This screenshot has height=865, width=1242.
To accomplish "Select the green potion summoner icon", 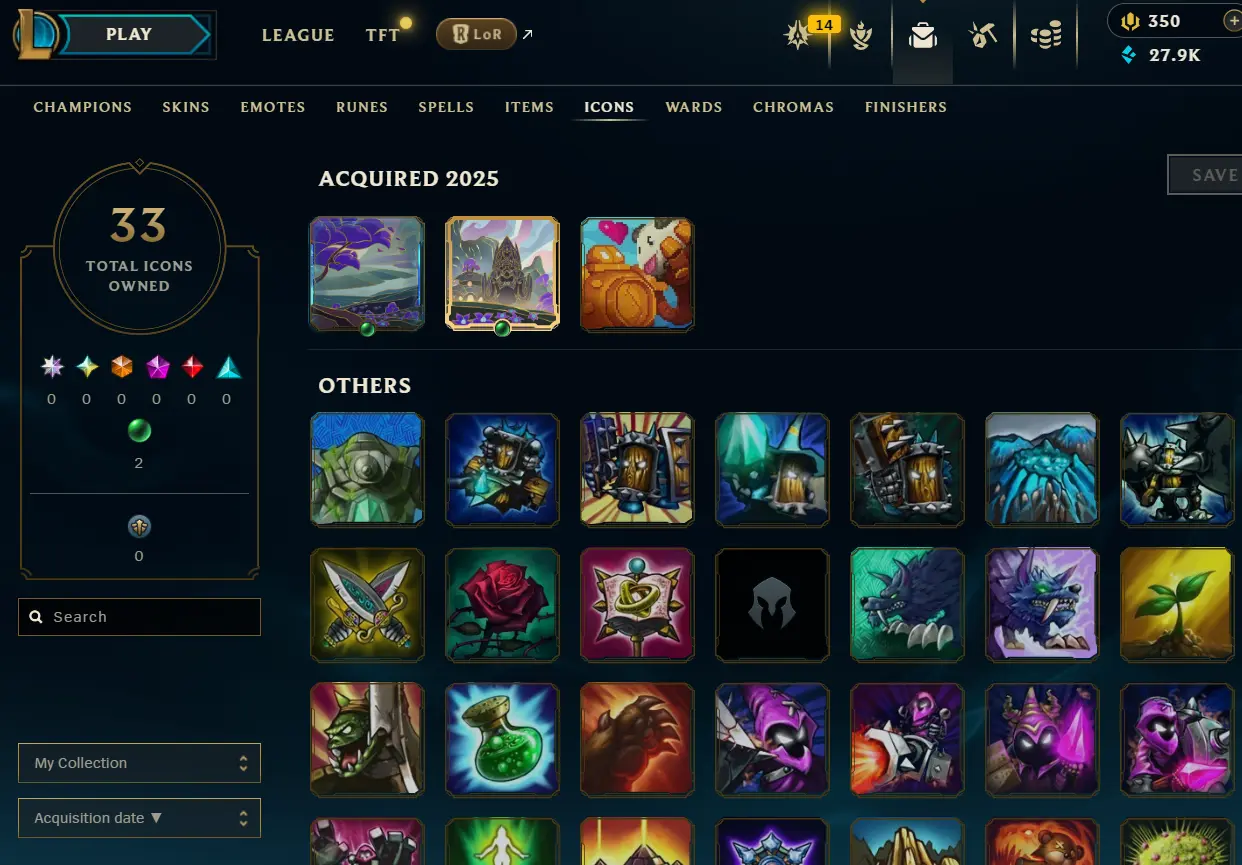I will 502,739.
